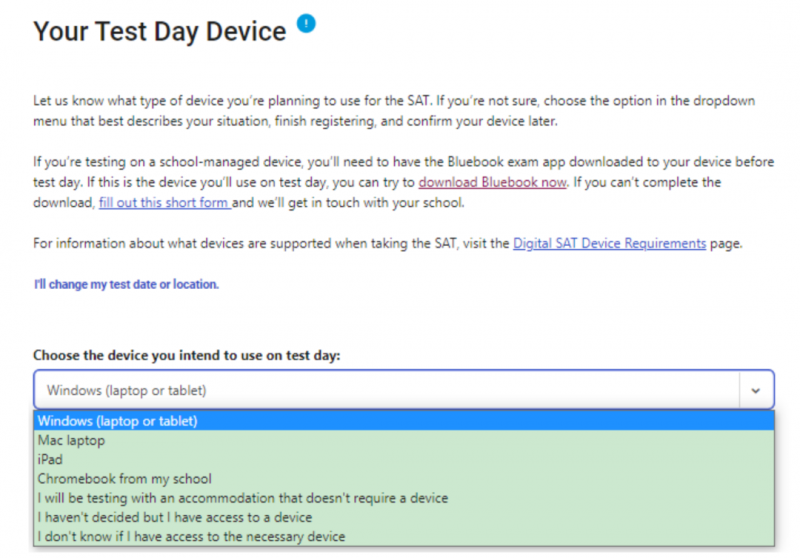Collapse the device dropdown using the chevron arrow

pos(756,391)
